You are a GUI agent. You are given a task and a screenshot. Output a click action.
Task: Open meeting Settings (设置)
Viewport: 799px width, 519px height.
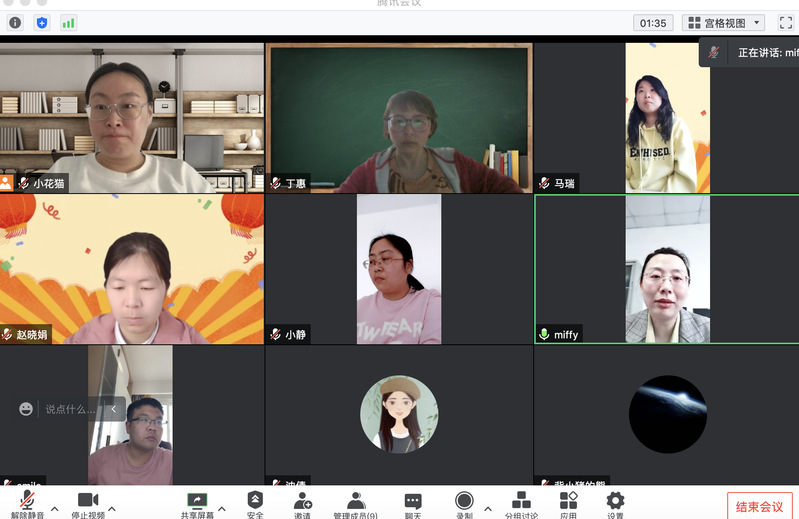tap(615, 504)
